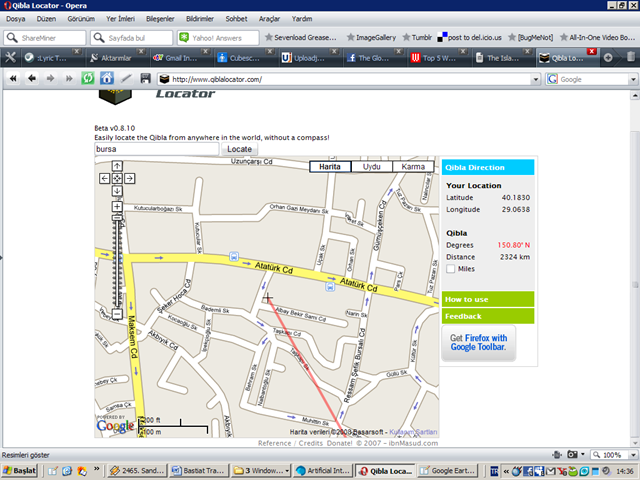The height and width of the screenshot is (480, 640).
Task: Open the BugMeNot bookmark
Action: 531,38
